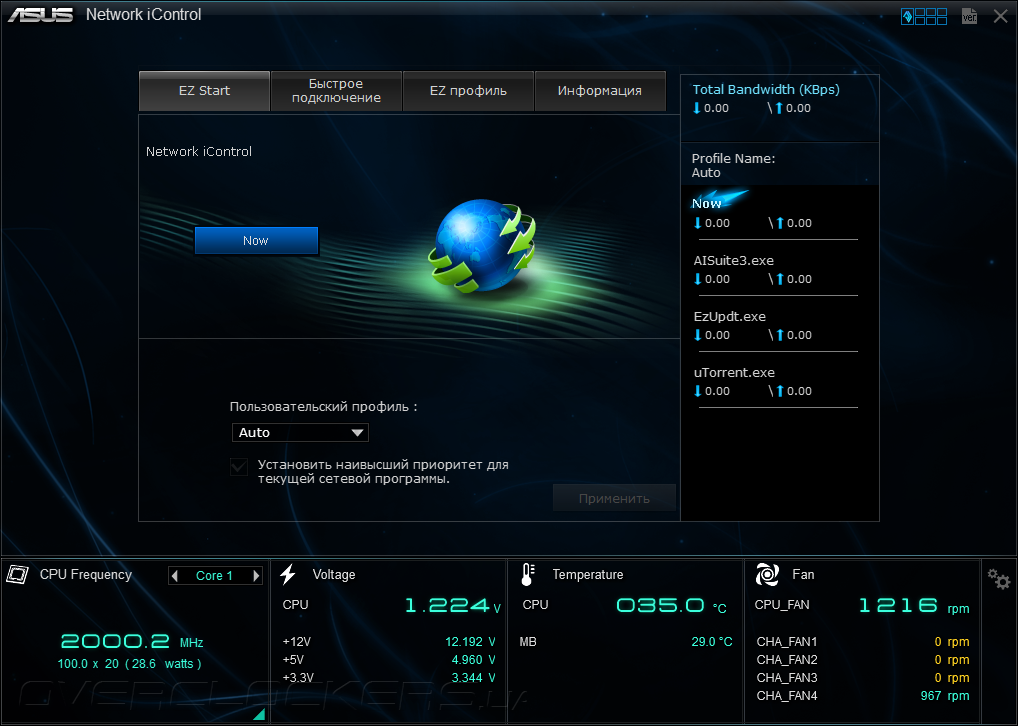Click CPU temperature value 035.0 °C
Screen dimensions: 1018x726
(671, 605)
